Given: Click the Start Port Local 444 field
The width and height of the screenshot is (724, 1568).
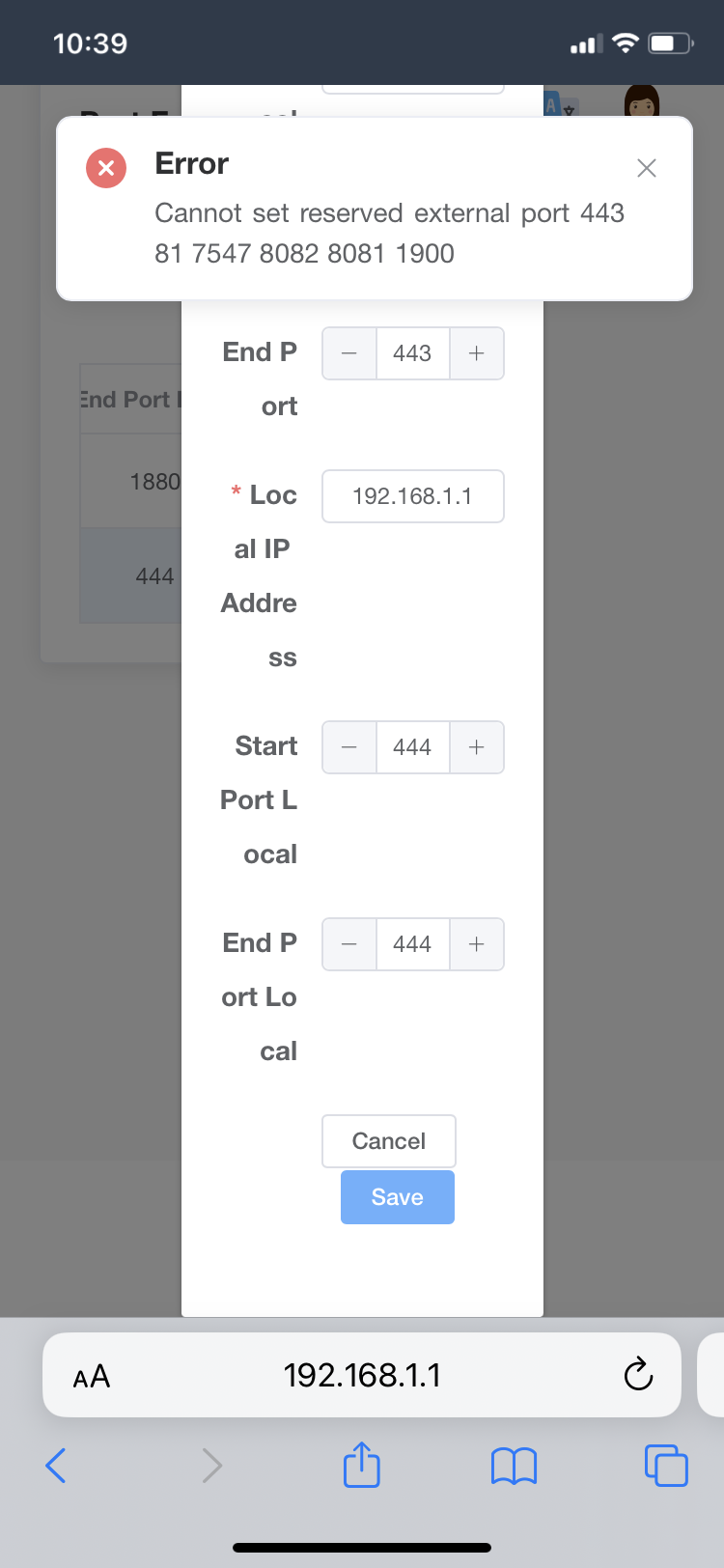Looking at the screenshot, I should point(413,747).
